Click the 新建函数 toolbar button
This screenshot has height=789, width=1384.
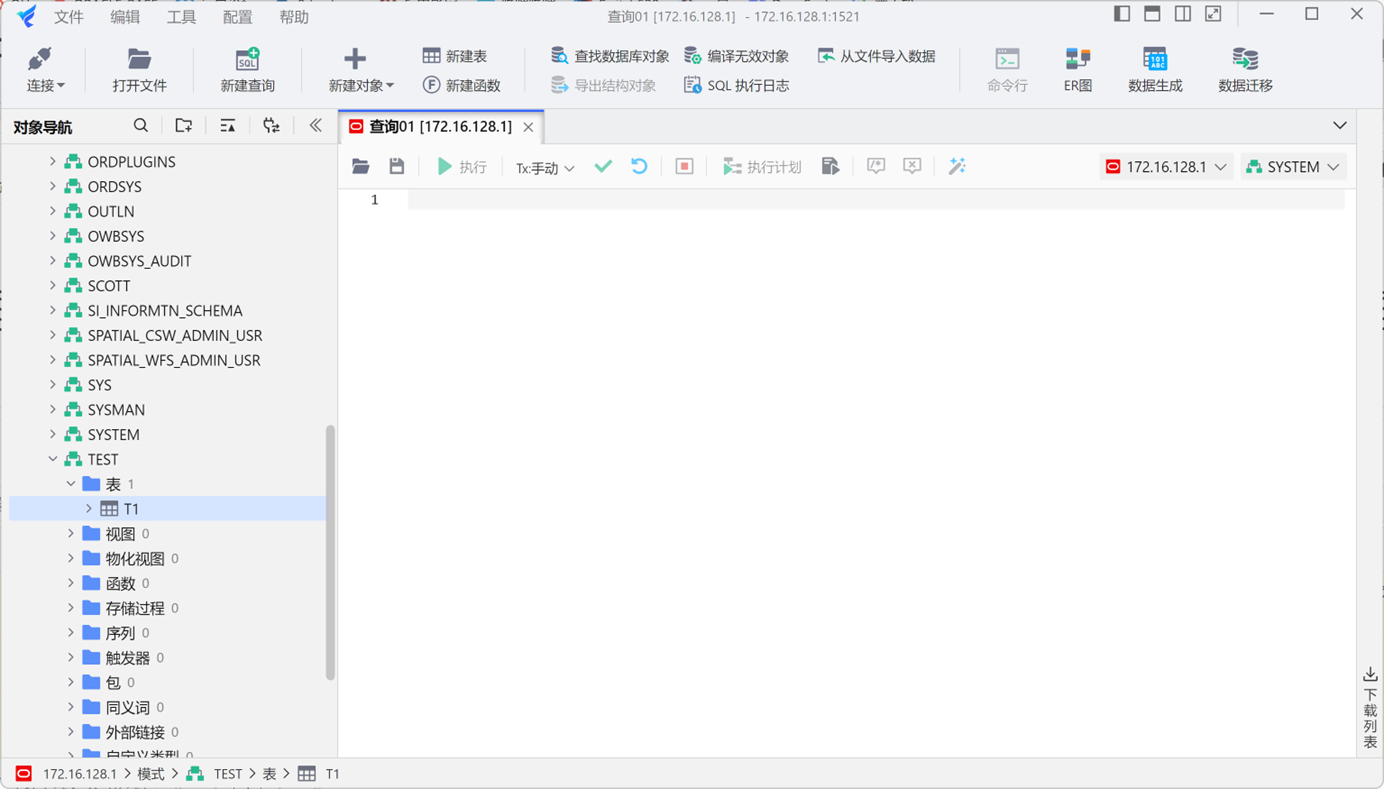pos(461,85)
